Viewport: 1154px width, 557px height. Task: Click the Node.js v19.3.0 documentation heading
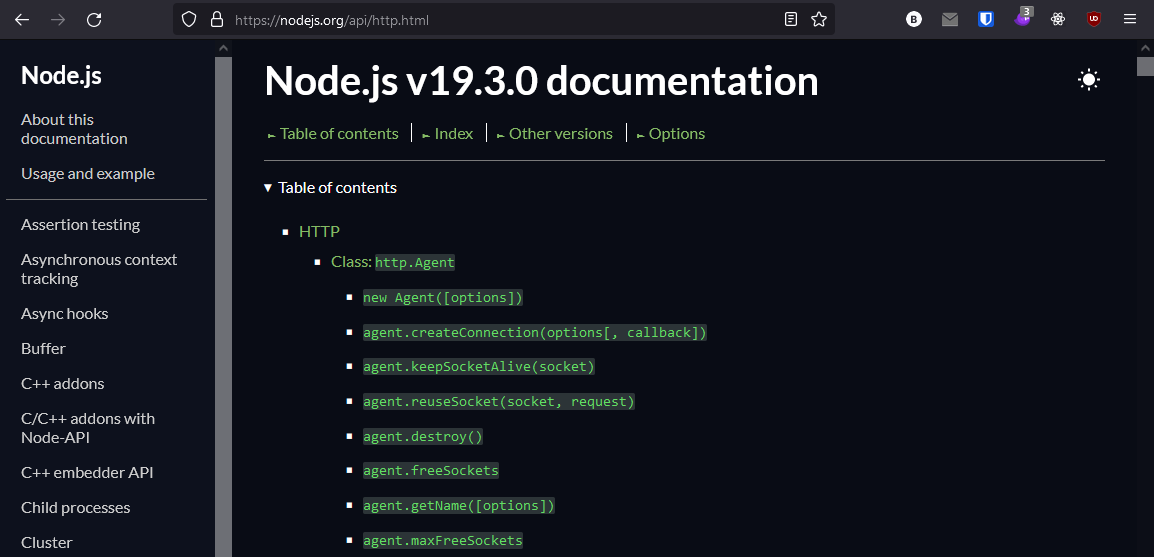tap(541, 80)
